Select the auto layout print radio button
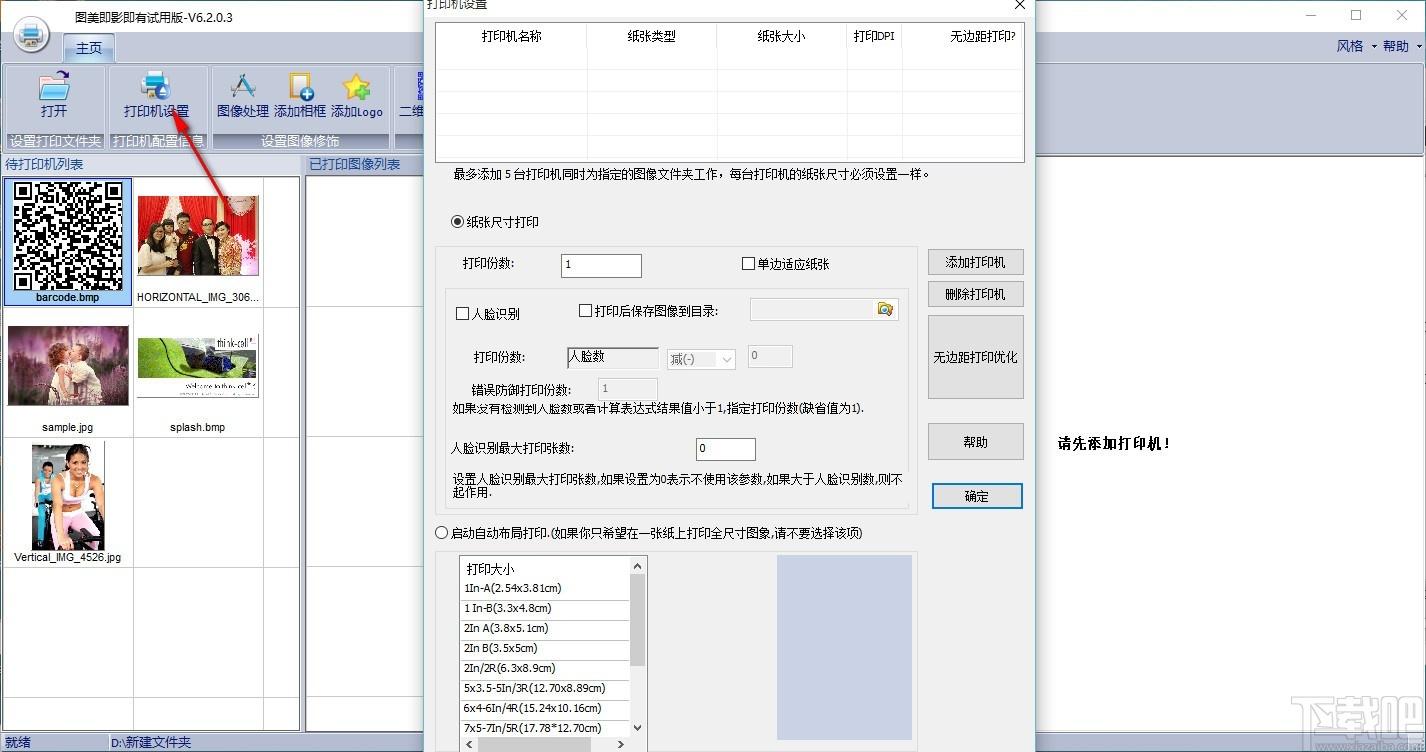1426x752 pixels. pyautogui.click(x=442, y=533)
